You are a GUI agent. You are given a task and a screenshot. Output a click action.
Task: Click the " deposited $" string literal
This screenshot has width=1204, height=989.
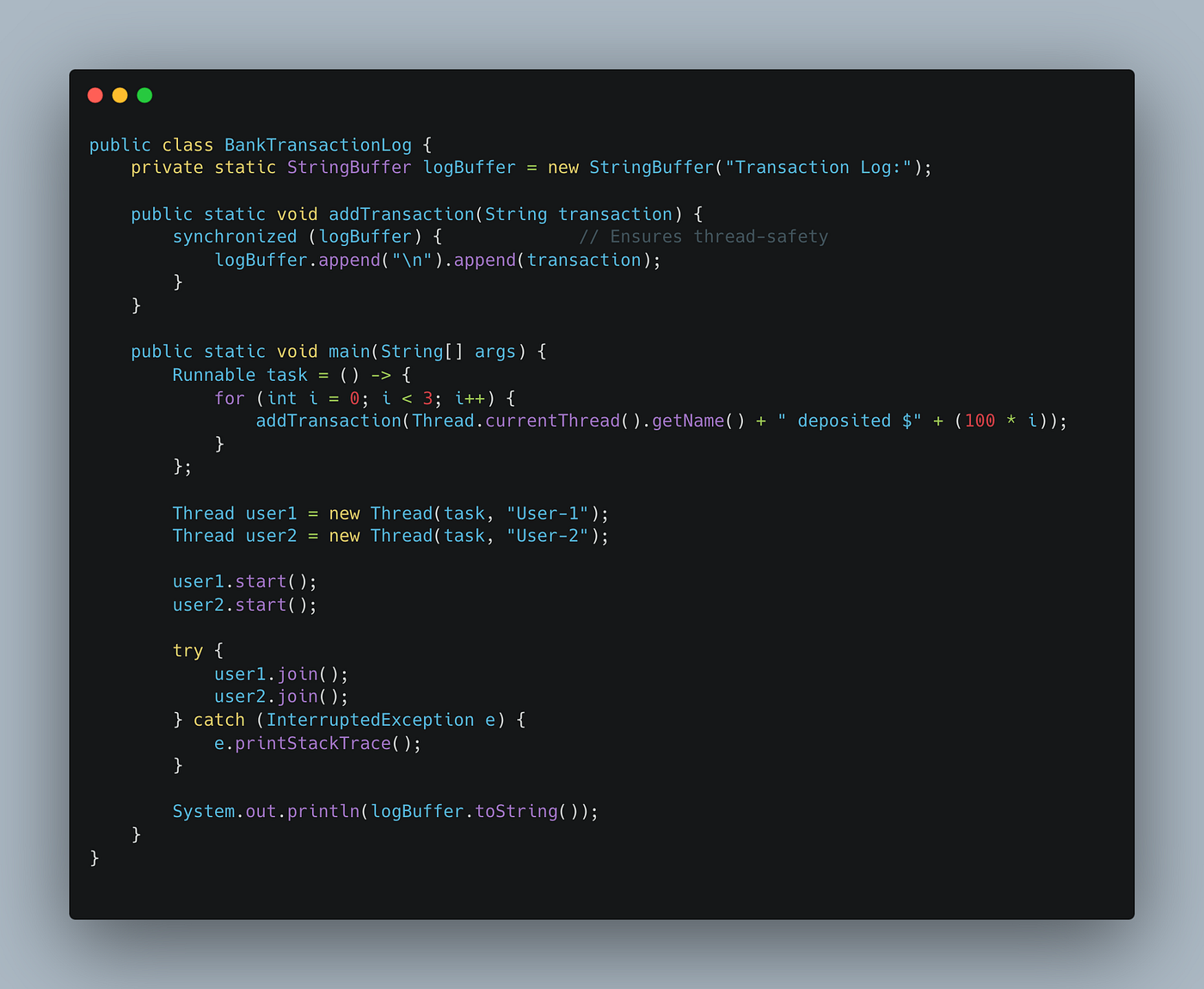click(x=850, y=421)
